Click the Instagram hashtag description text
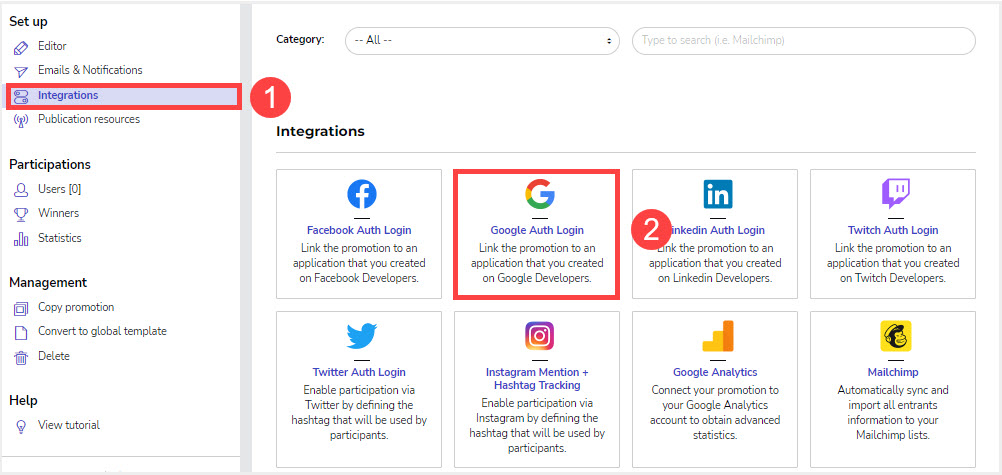The height and width of the screenshot is (475, 1002). pos(537,426)
